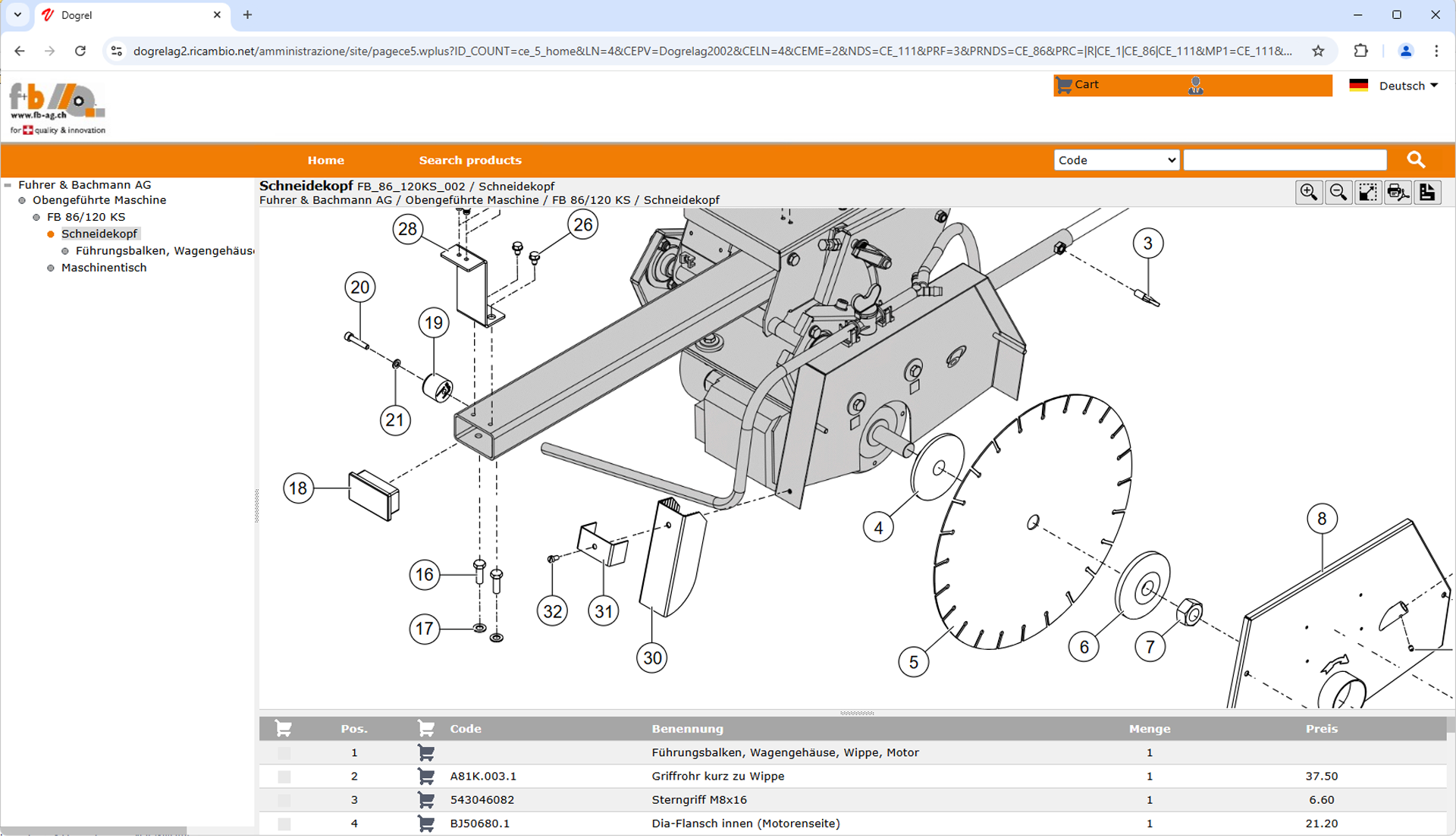1456x838 pixels.
Task: Open the parts list document icon
Action: (1427, 193)
